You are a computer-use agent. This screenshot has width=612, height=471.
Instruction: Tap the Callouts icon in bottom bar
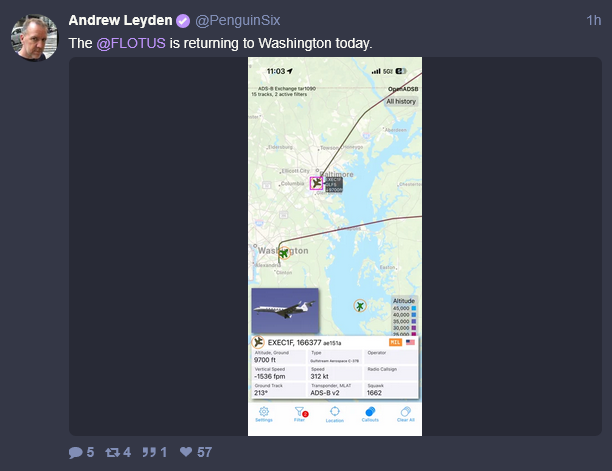tap(370, 414)
